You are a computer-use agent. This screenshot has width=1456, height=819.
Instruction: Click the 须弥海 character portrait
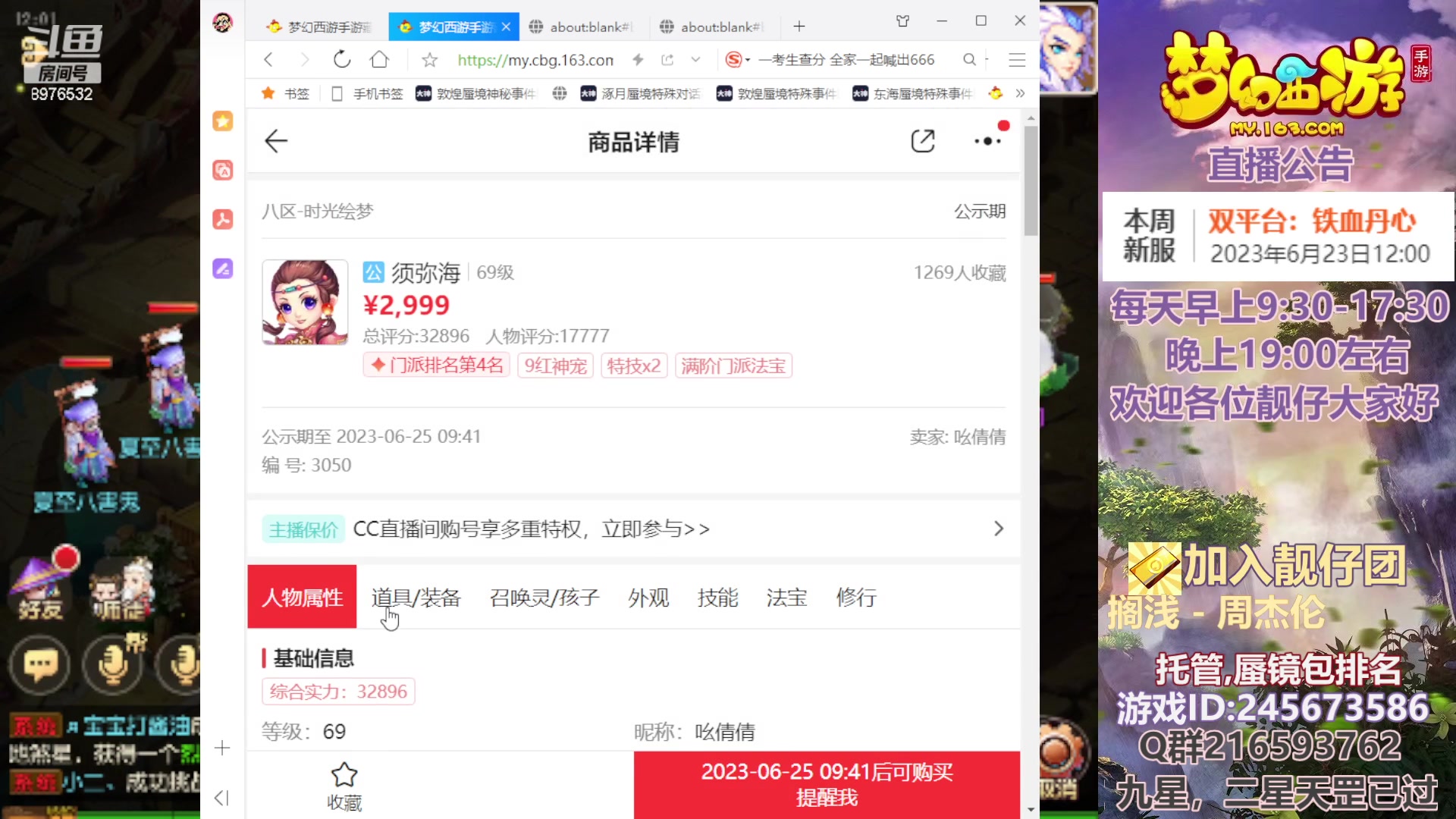click(305, 303)
